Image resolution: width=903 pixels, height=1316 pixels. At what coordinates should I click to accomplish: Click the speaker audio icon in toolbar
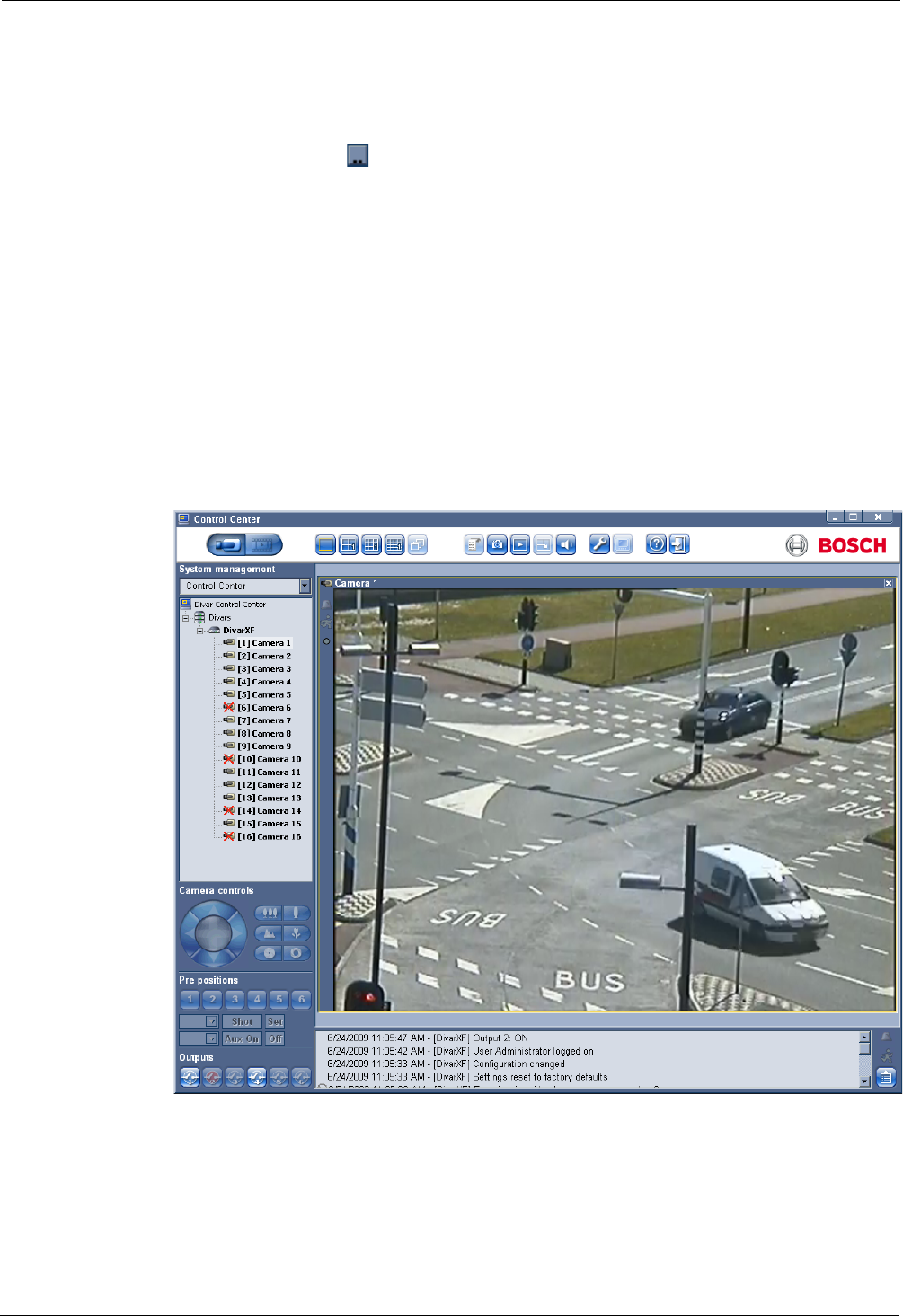pyautogui.click(x=566, y=544)
